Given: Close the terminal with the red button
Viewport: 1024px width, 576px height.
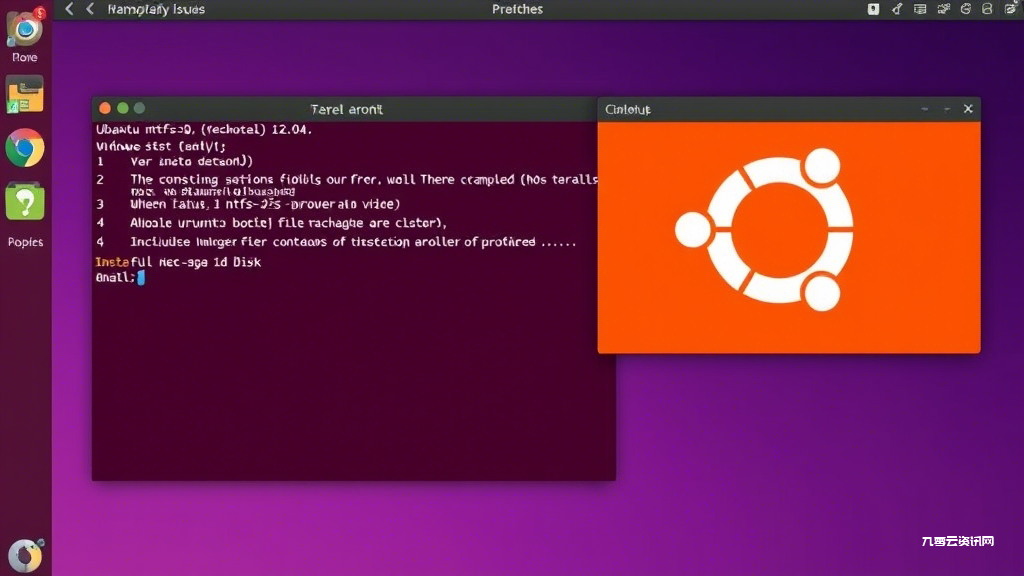Looking at the screenshot, I should coord(104,108).
